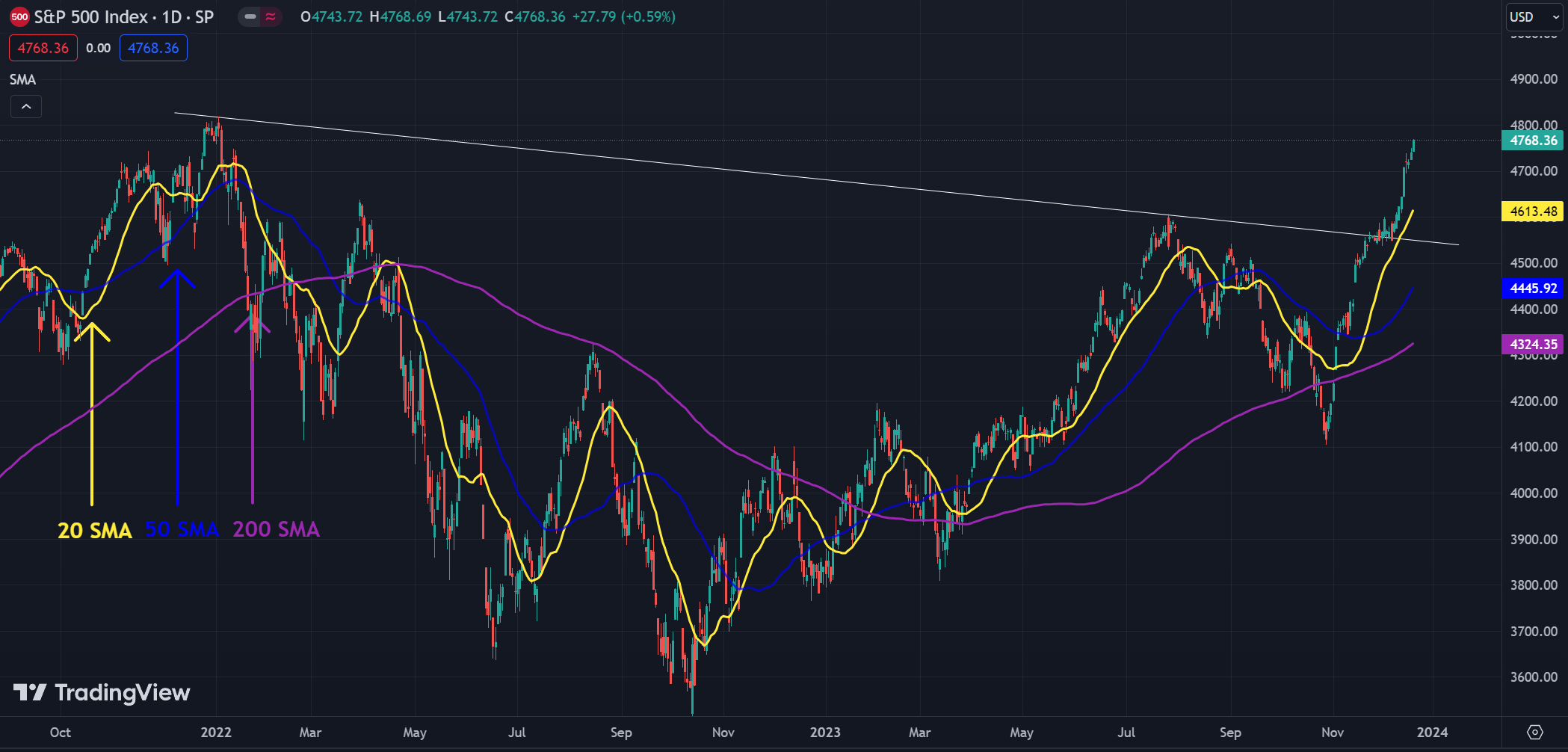Click the 3800.00 price axis label
Image resolution: width=1568 pixels, height=752 pixels.
click(1534, 585)
